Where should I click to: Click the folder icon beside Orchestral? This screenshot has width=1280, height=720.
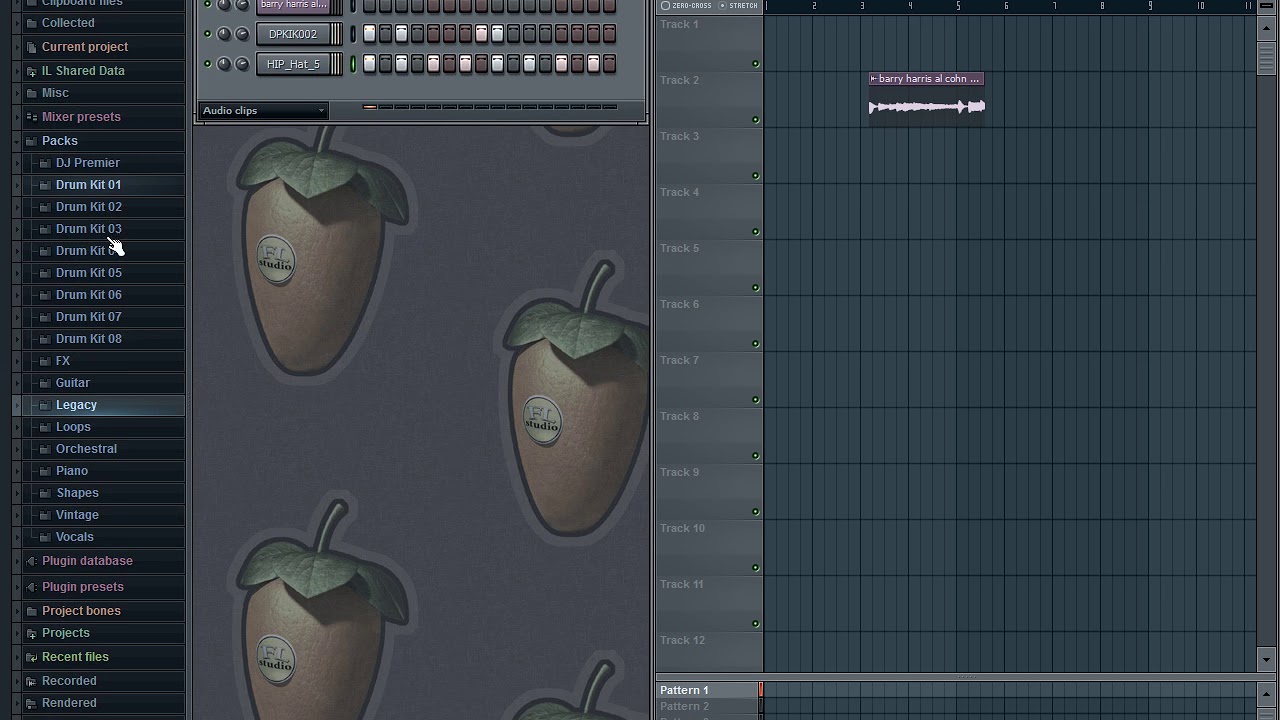[x=45, y=449]
